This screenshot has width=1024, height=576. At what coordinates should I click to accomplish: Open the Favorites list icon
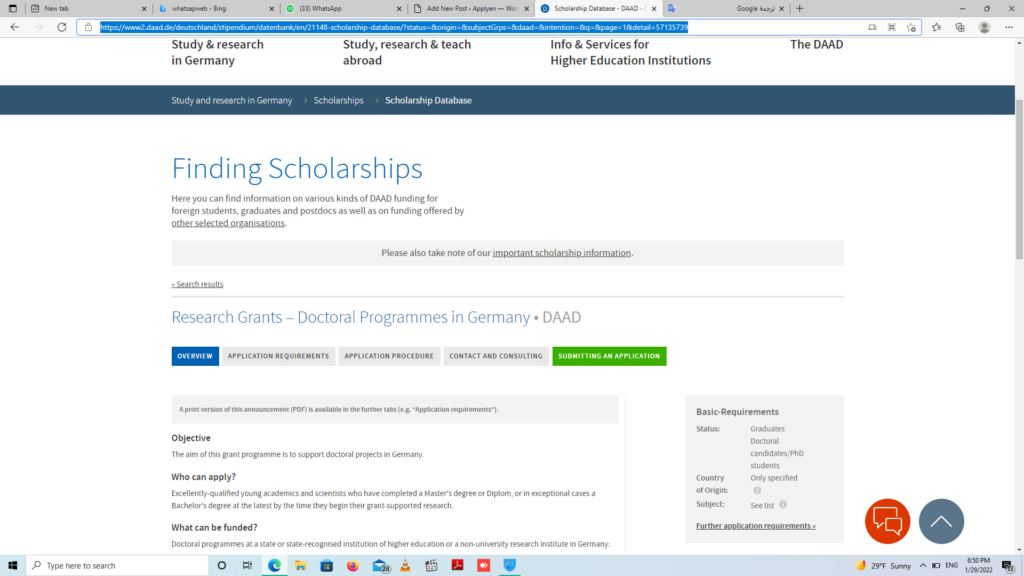pyautogui.click(x=936, y=27)
